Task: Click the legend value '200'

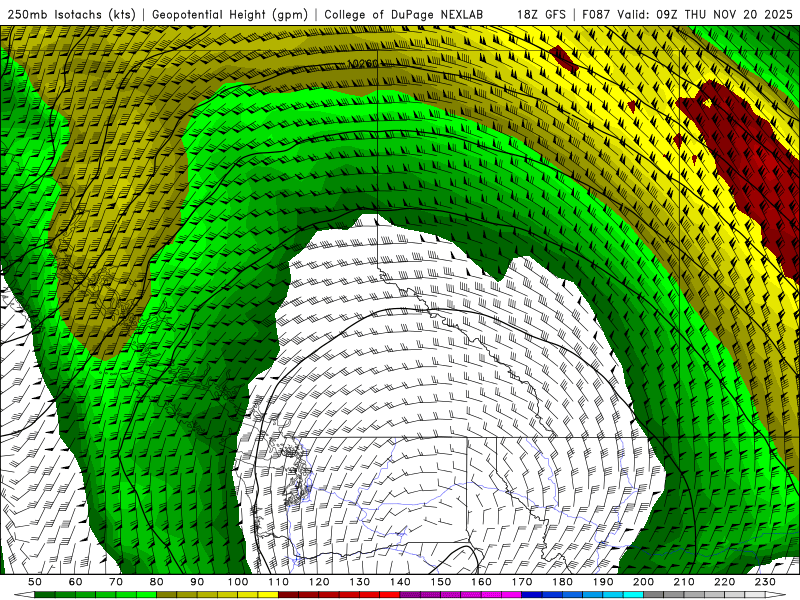Action: [x=643, y=582]
